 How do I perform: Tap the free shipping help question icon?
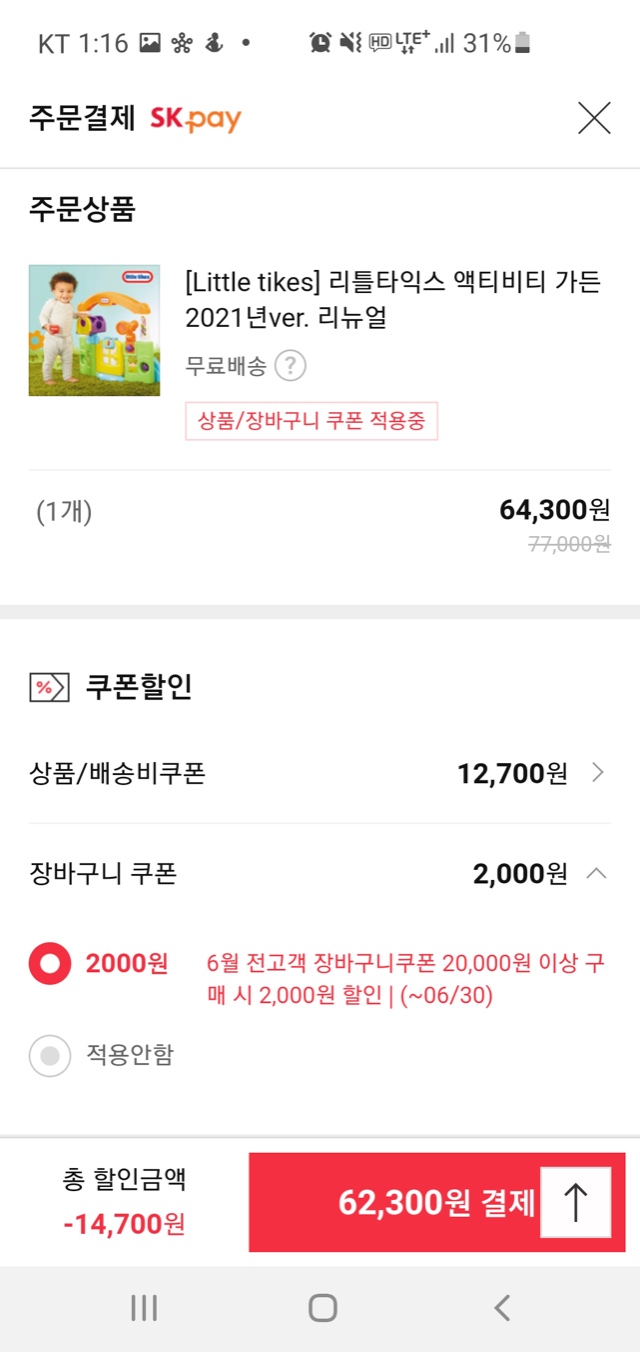(290, 366)
